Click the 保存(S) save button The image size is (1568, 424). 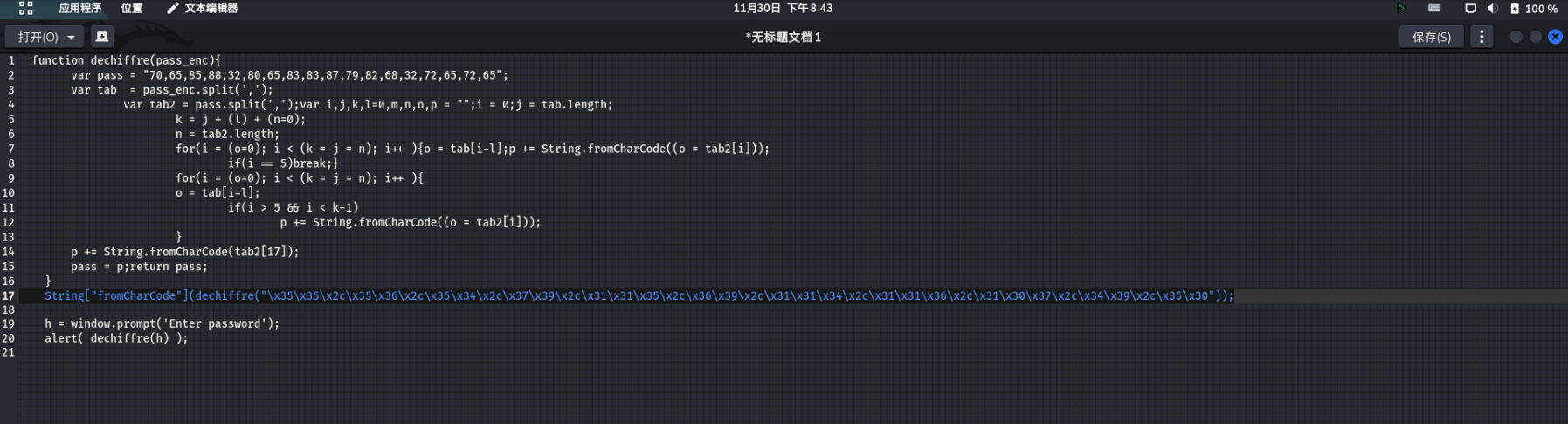pos(1432,37)
